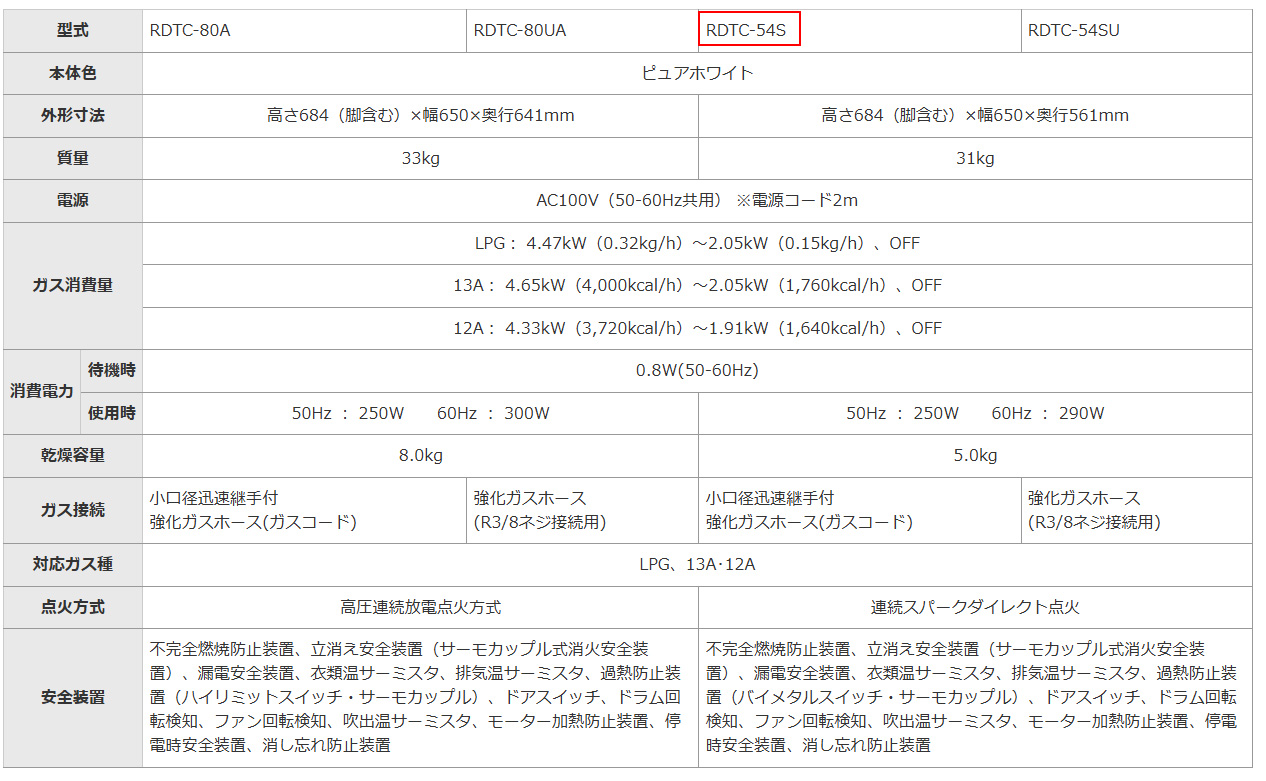
Task: Select the AC100V power supply cell
Action: tap(697, 200)
